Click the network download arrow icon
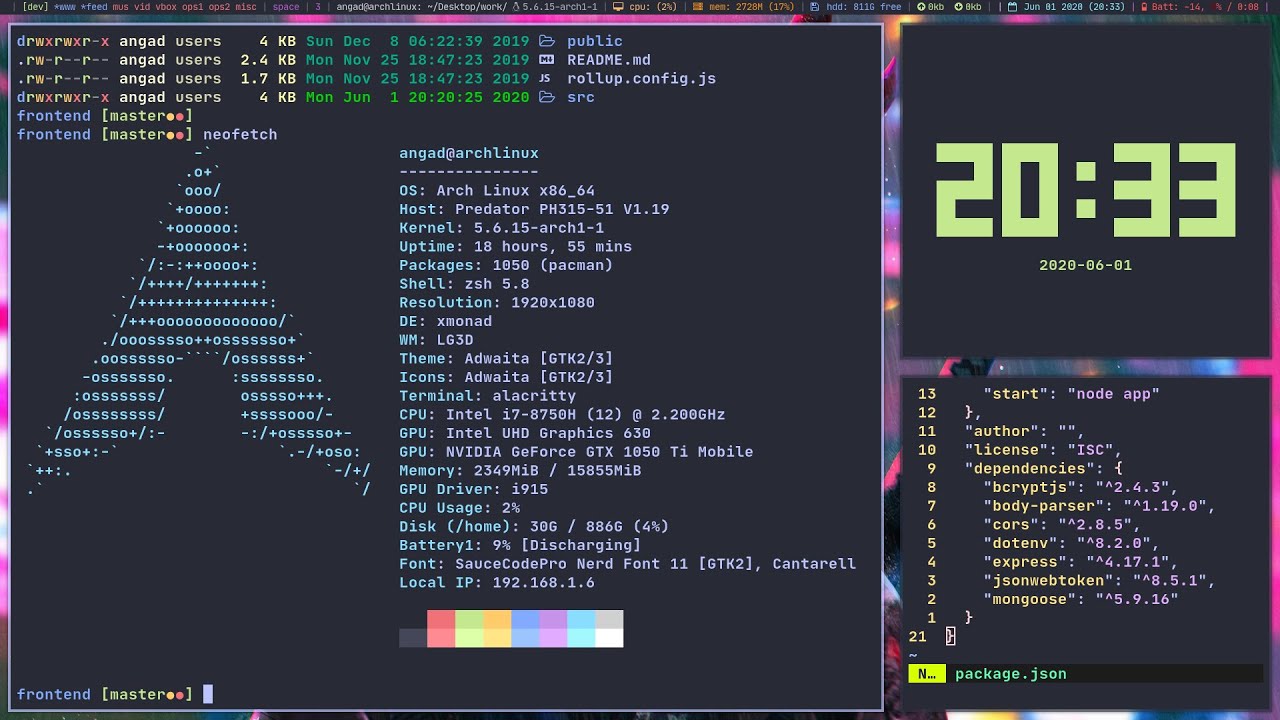The height and width of the screenshot is (720, 1280). coord(959,6)
